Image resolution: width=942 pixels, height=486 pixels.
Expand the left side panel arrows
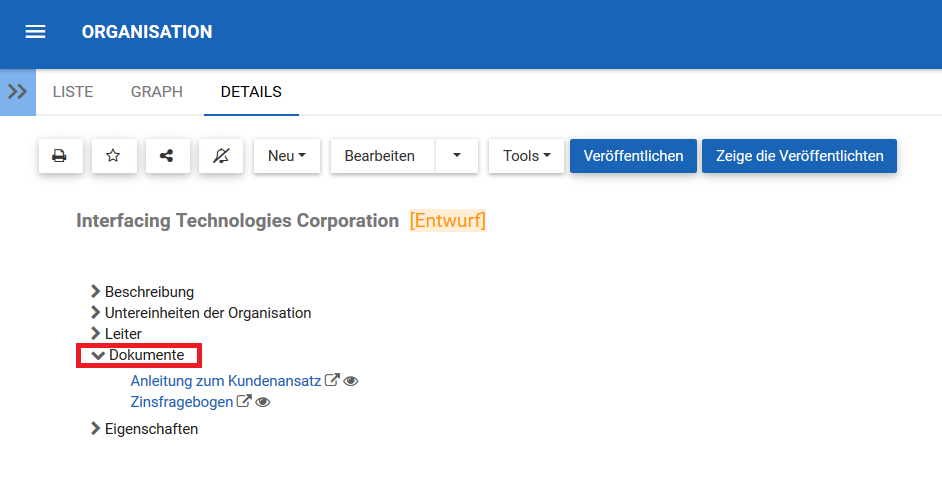(x=17, y=92)
